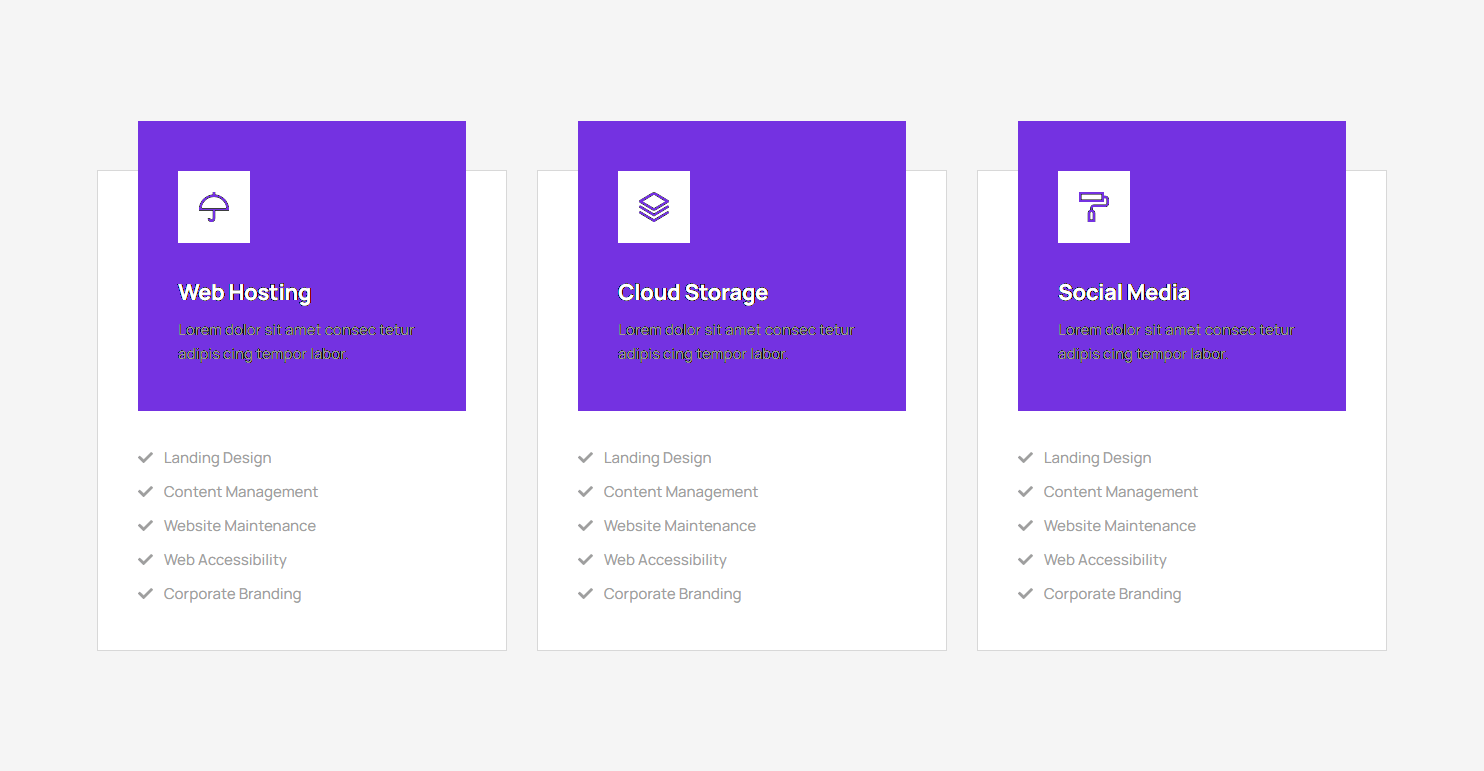Click checkmark beside Corporate Branding under Social Media
Image resolution: width=1484 pixels, height=771 pixels.
click(x=1025, y=594)
